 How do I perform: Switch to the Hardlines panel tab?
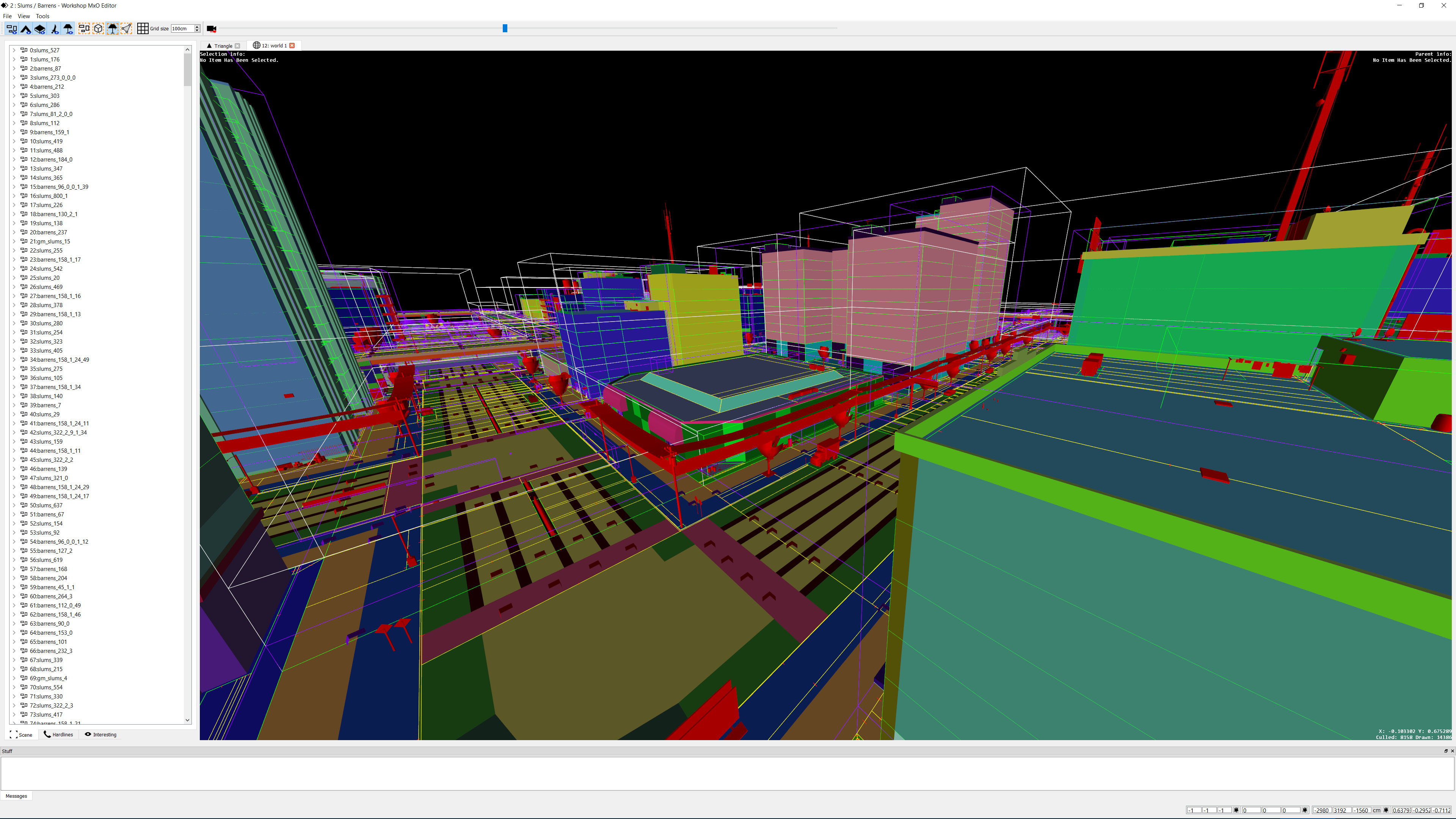coord(59,735)
